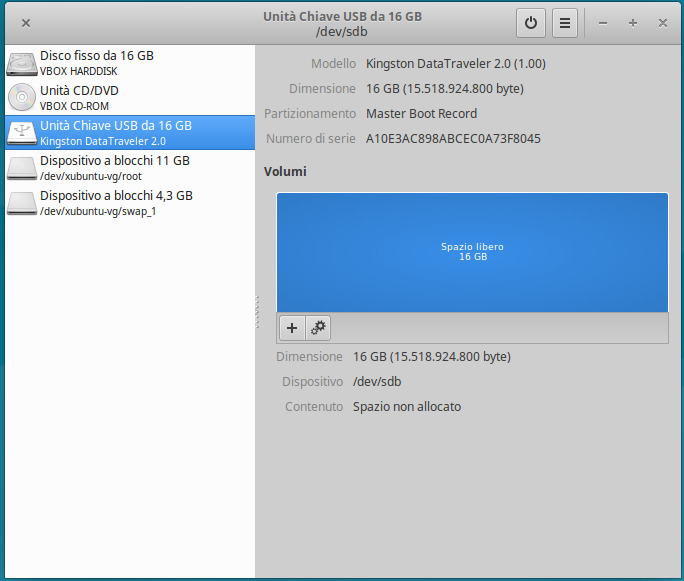Click the model value Kingston DataTraveler 2.0 (1.00)

(456, 64)
